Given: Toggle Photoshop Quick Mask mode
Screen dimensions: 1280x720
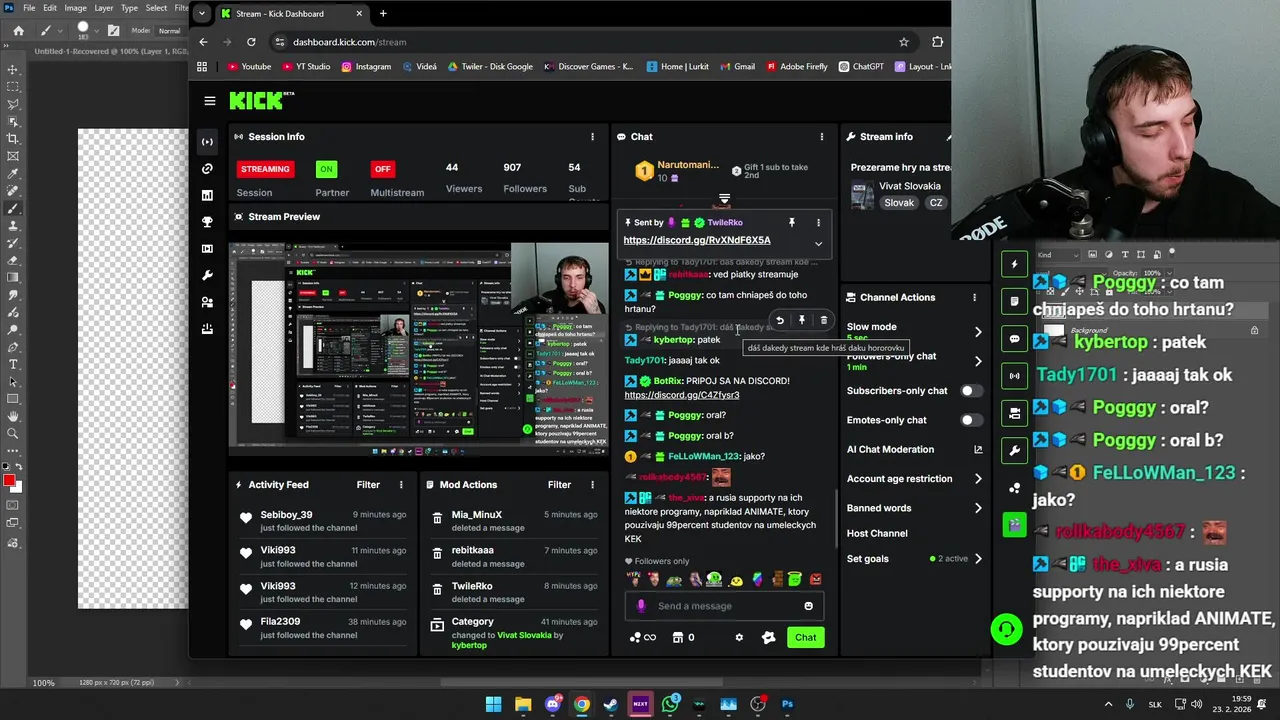Looking at the screenshot, I should click(13, 506).
